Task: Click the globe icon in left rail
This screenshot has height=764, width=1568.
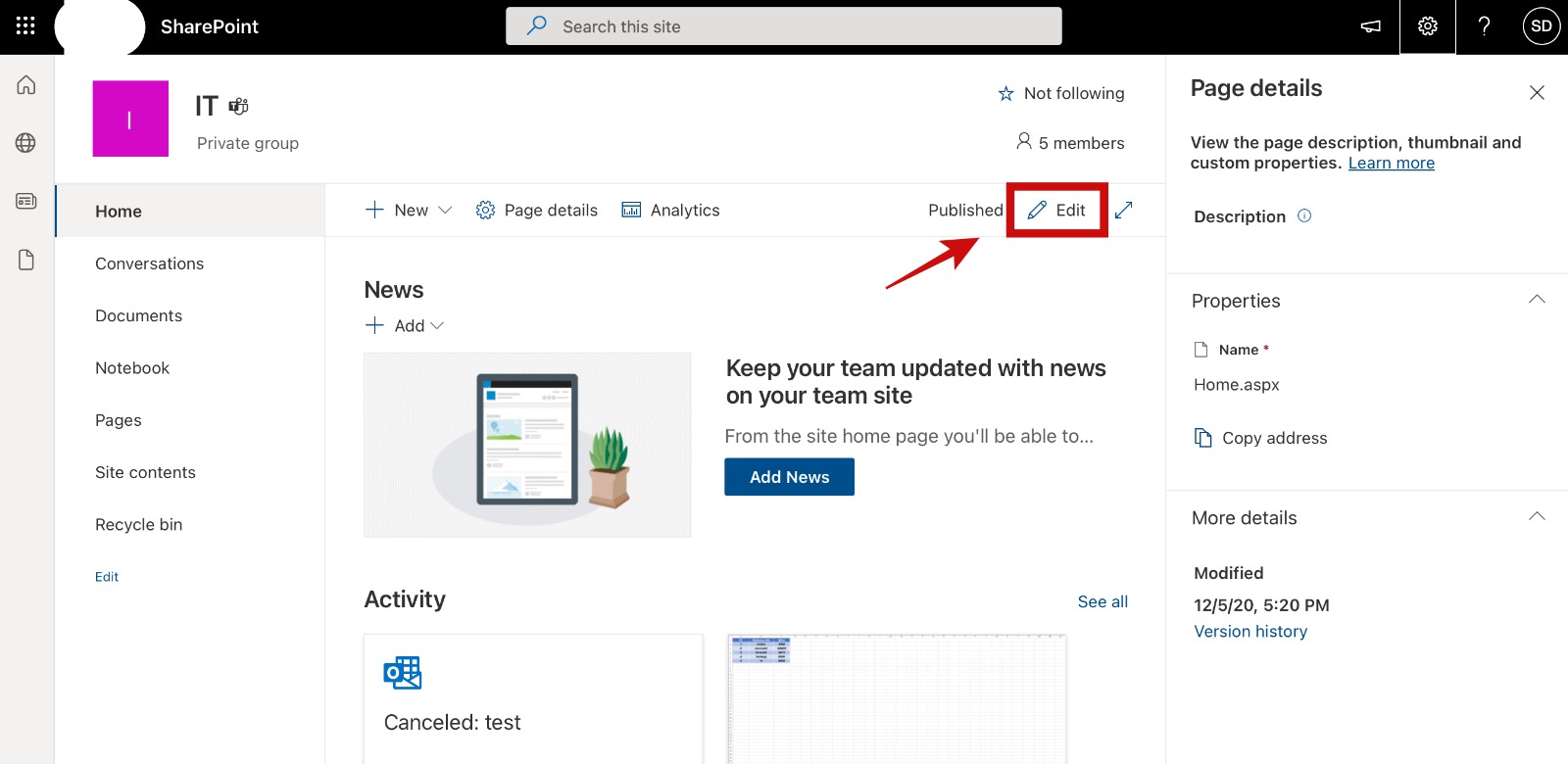Action: [26, 143]
